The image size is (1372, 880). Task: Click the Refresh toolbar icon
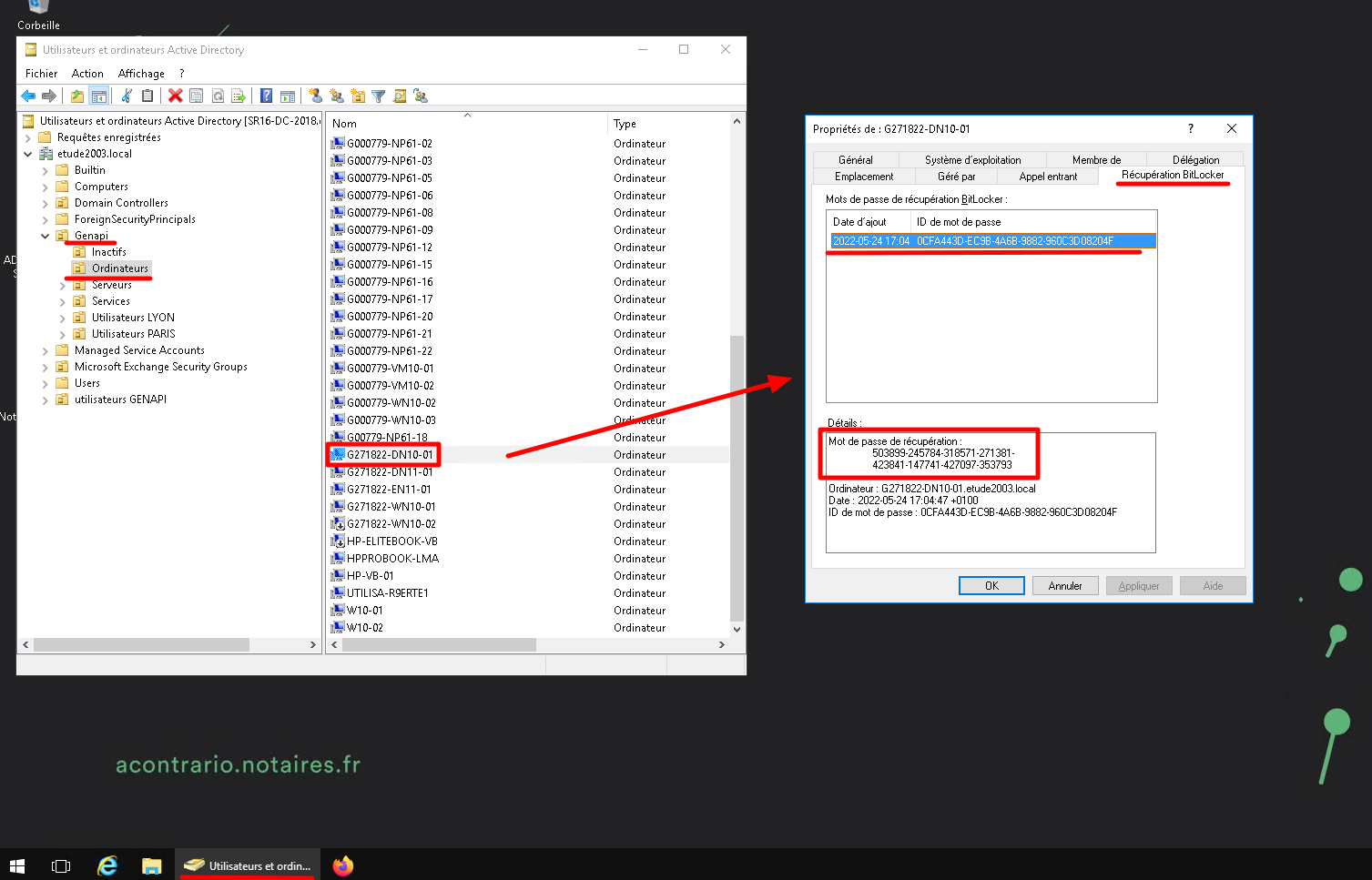pyautogui.click(x=218, y=96)
